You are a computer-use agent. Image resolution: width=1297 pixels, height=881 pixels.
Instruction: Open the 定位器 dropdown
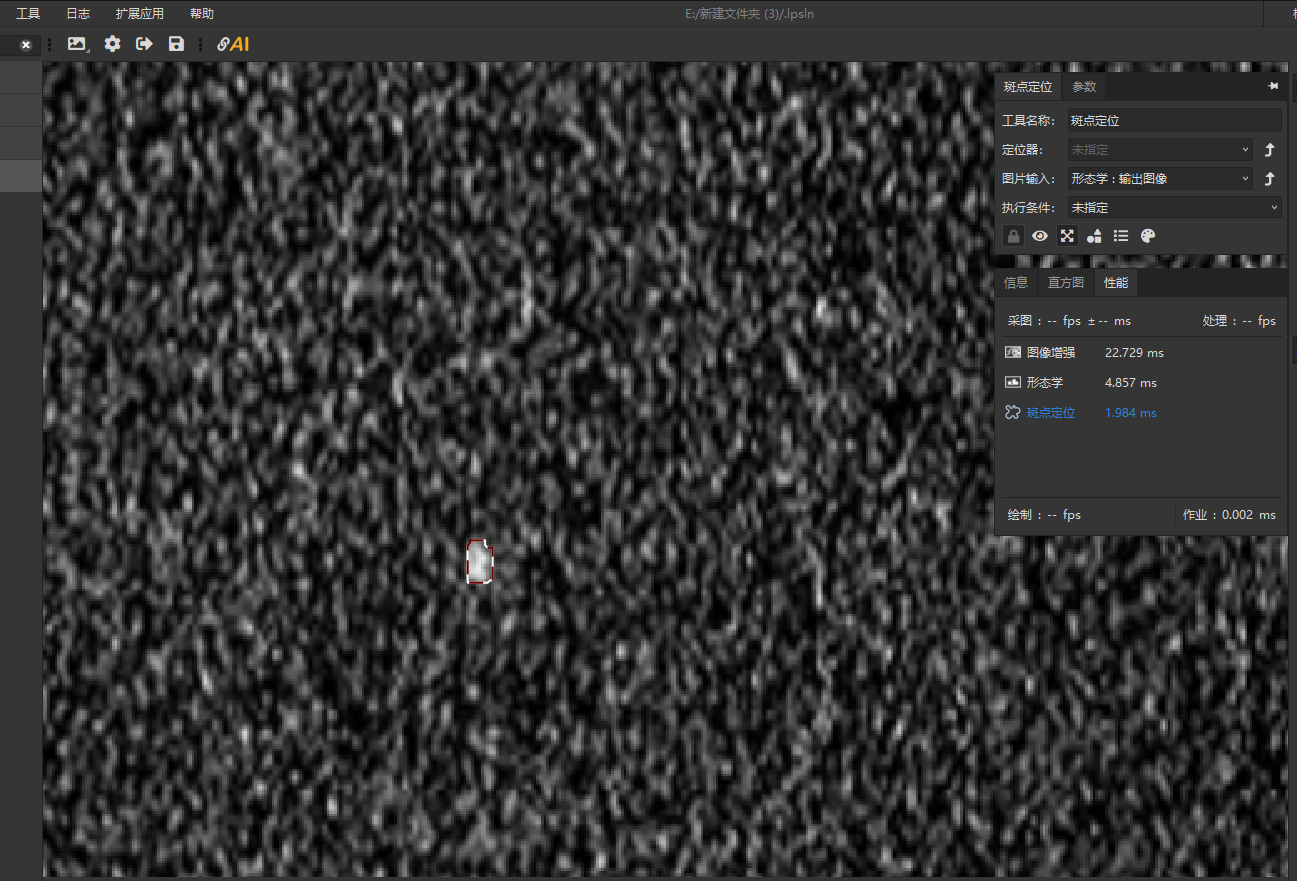point(1160,150)
